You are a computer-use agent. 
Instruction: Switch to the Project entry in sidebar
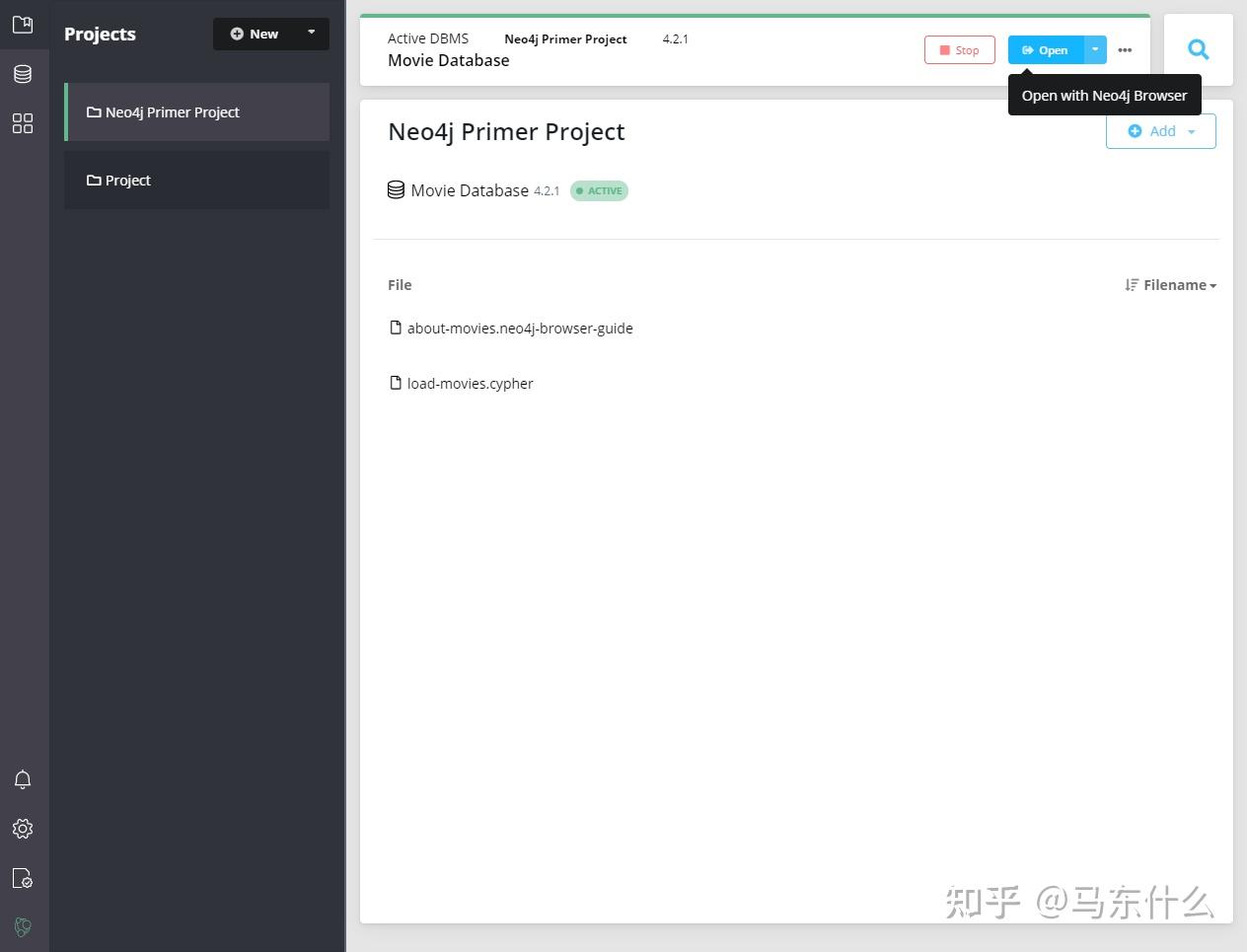point(126,180)
